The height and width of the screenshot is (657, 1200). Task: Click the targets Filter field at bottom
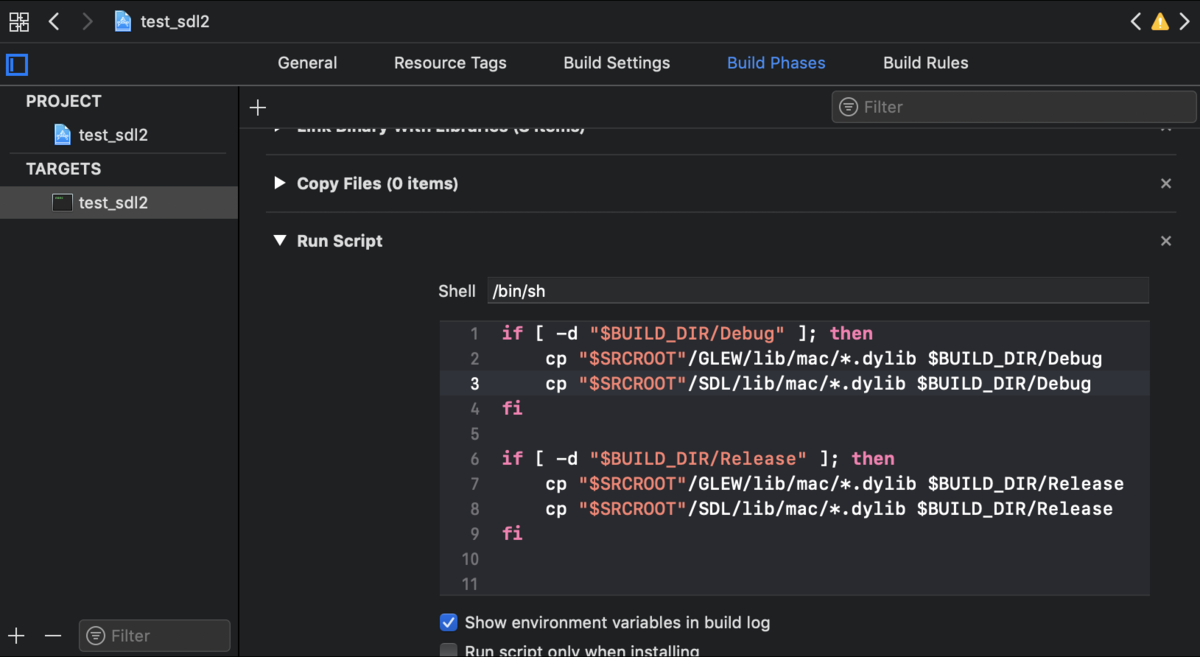pos(155,635)
